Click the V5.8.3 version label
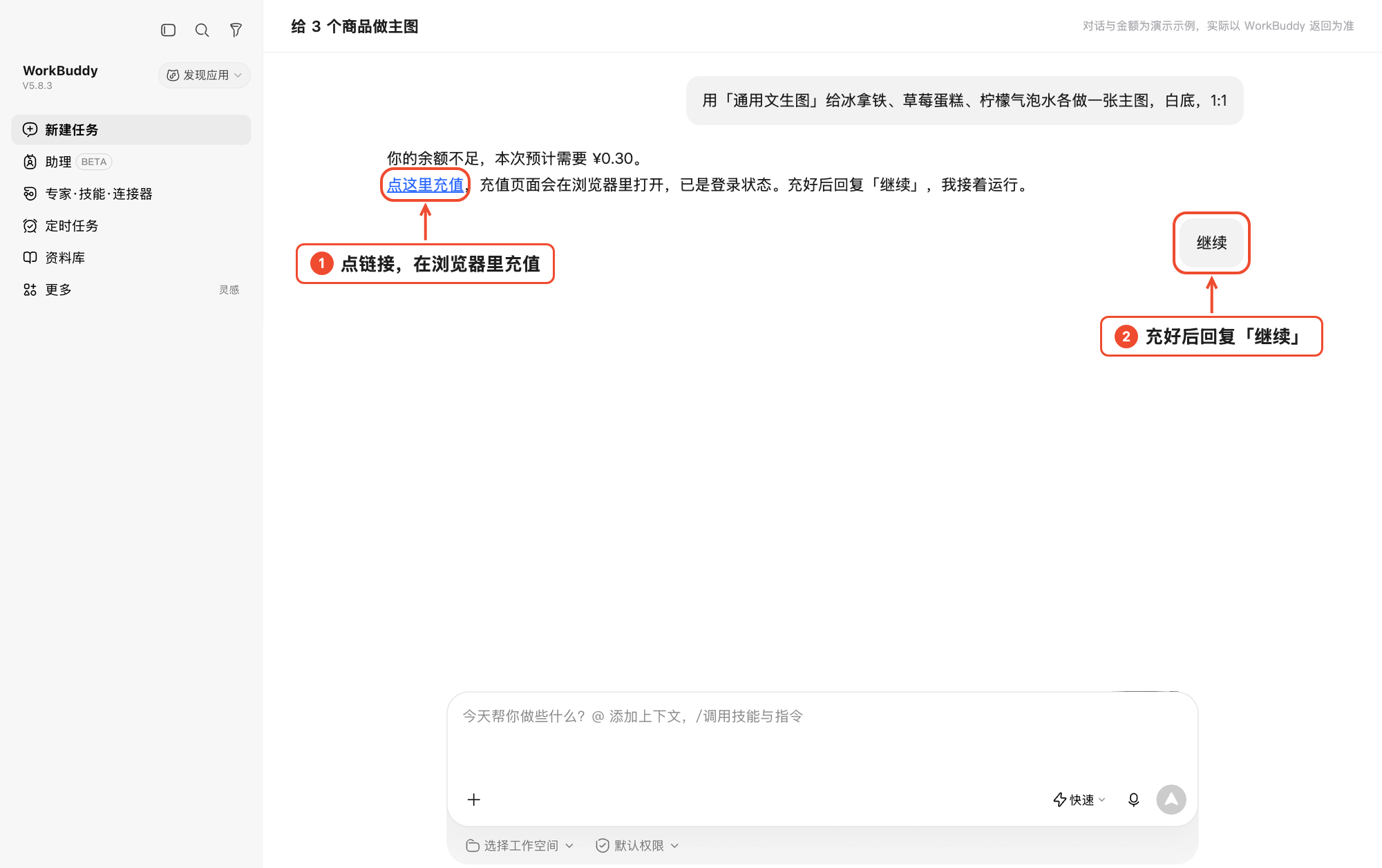The image size is (1382, 868). point(37,86)
